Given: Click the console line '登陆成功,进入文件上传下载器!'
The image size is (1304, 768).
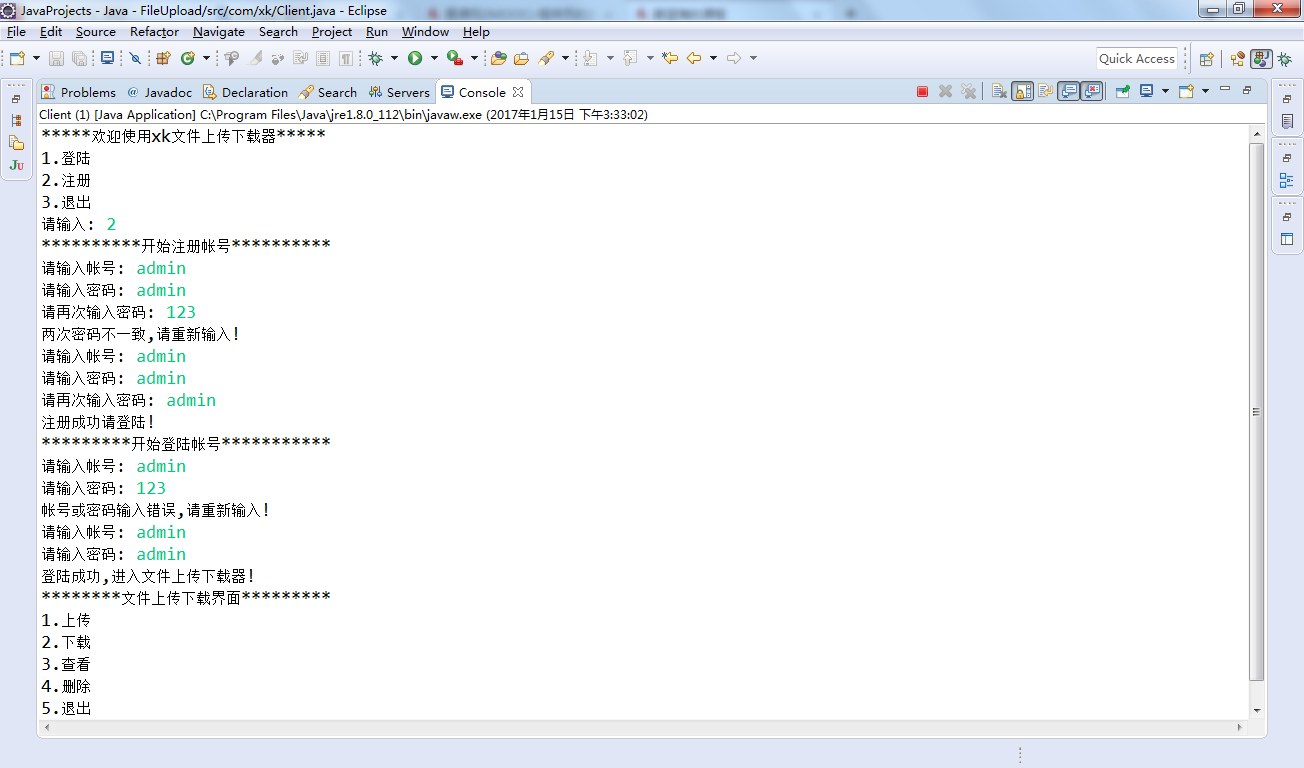Looking at the screenshot, I should point(148,576).
